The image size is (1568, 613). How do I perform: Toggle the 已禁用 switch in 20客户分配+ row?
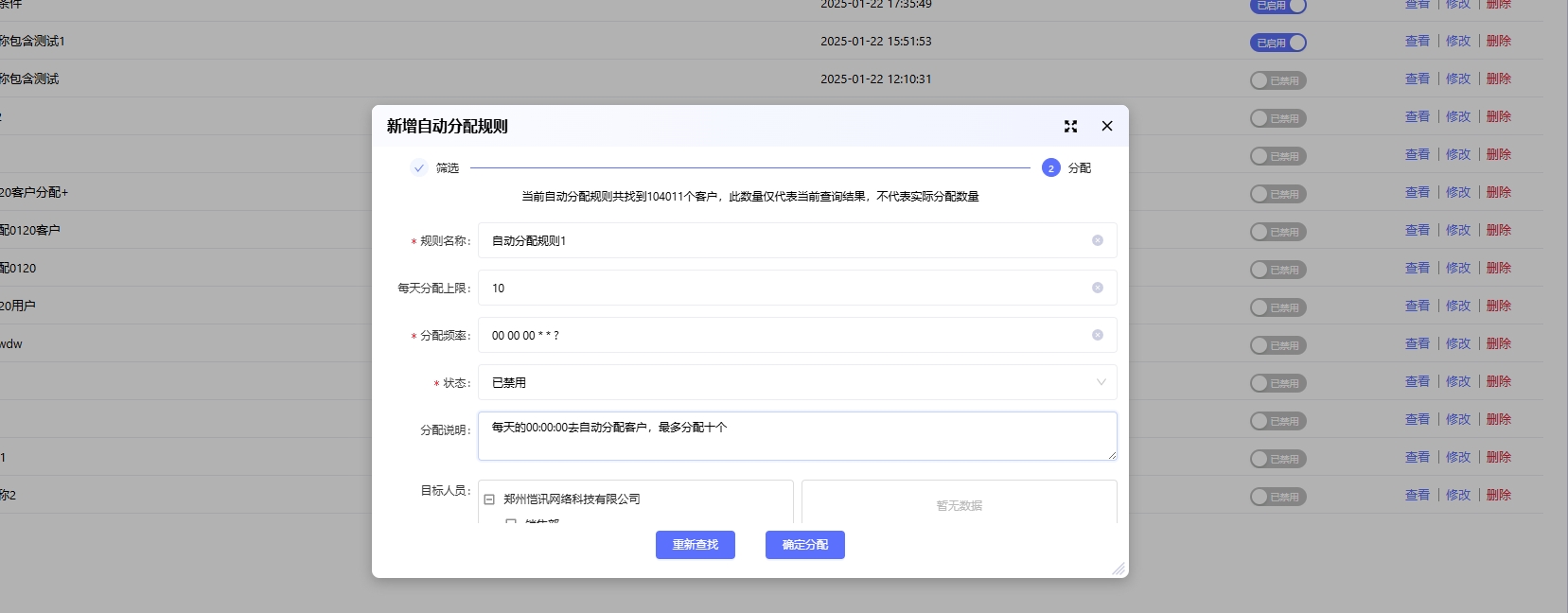pos(1277,194)
